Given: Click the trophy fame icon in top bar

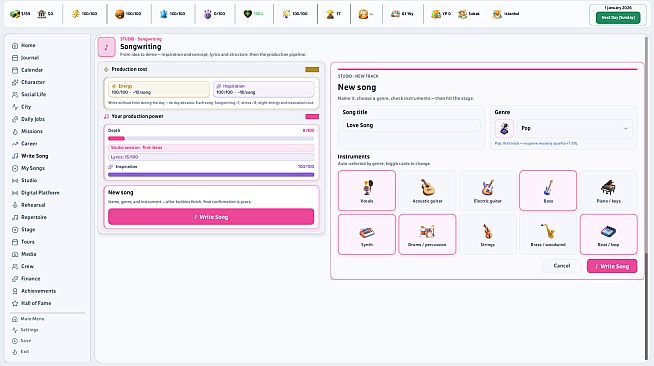Looking at the screenshot, I should (x=330, y=14).
